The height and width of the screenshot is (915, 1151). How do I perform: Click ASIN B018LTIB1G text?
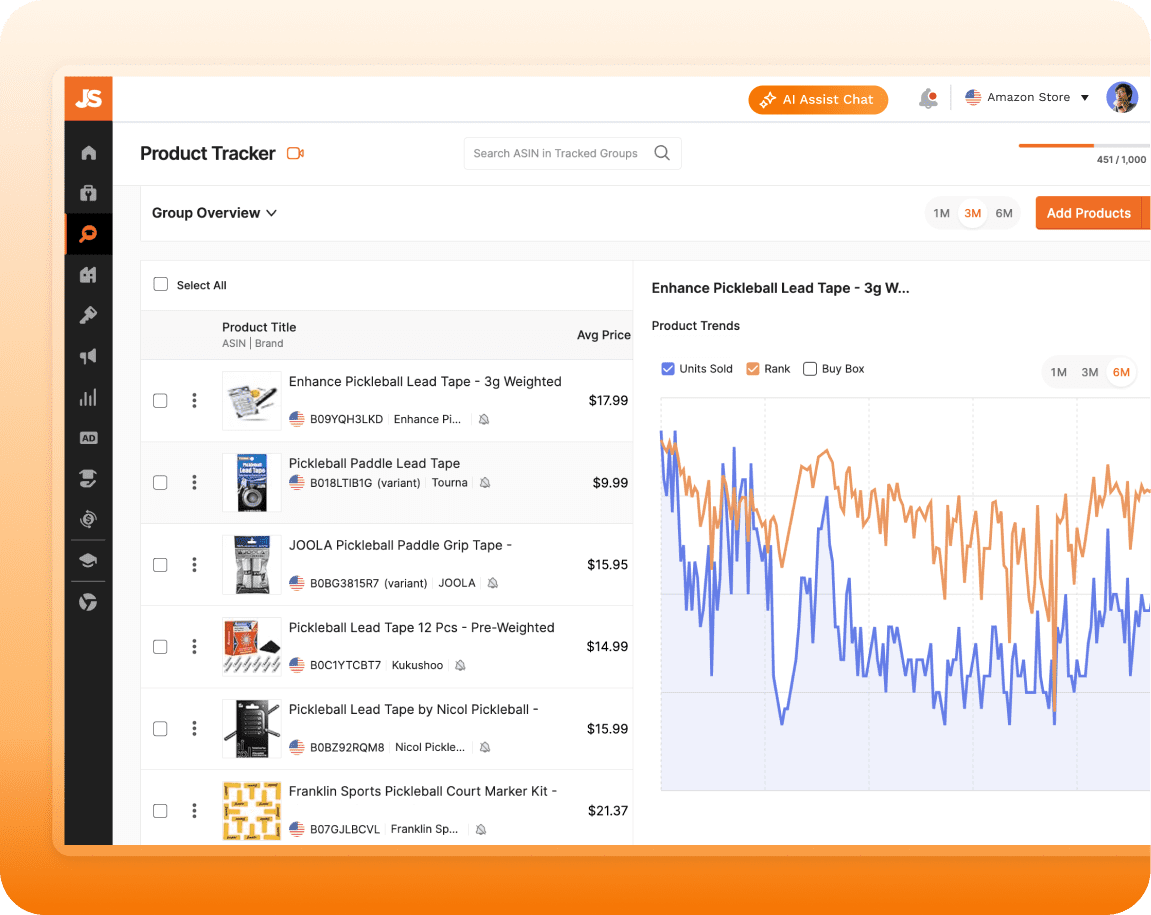tap(341, 482)
